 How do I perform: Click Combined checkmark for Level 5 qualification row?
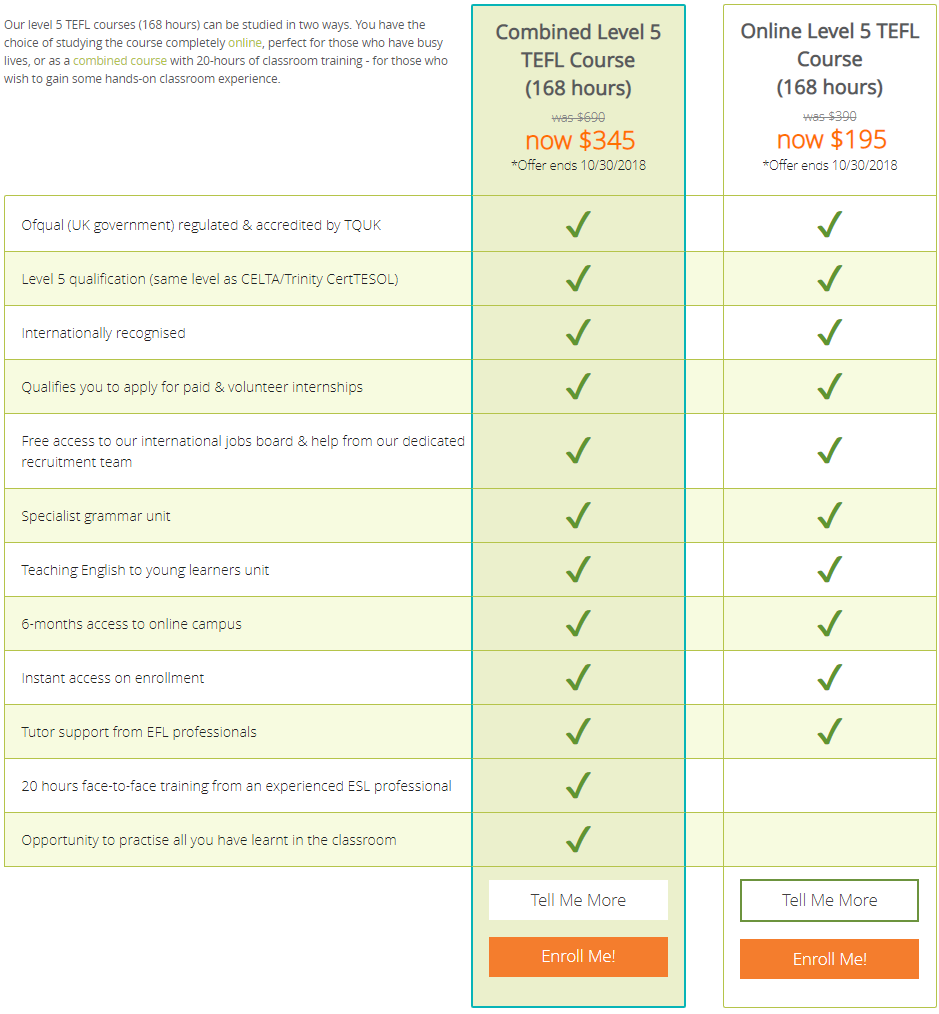click(578, 278)
